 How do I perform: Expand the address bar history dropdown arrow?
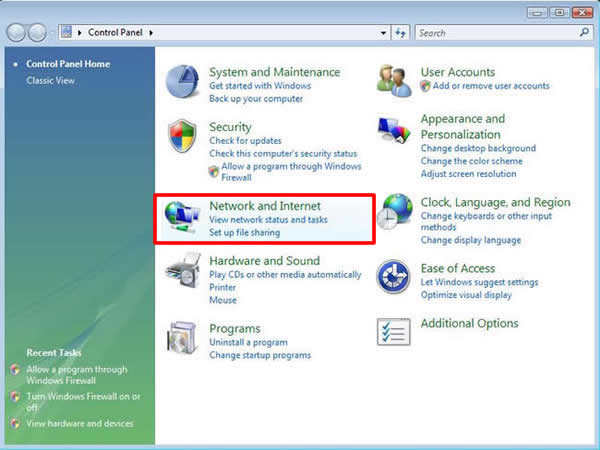point(384,33)
